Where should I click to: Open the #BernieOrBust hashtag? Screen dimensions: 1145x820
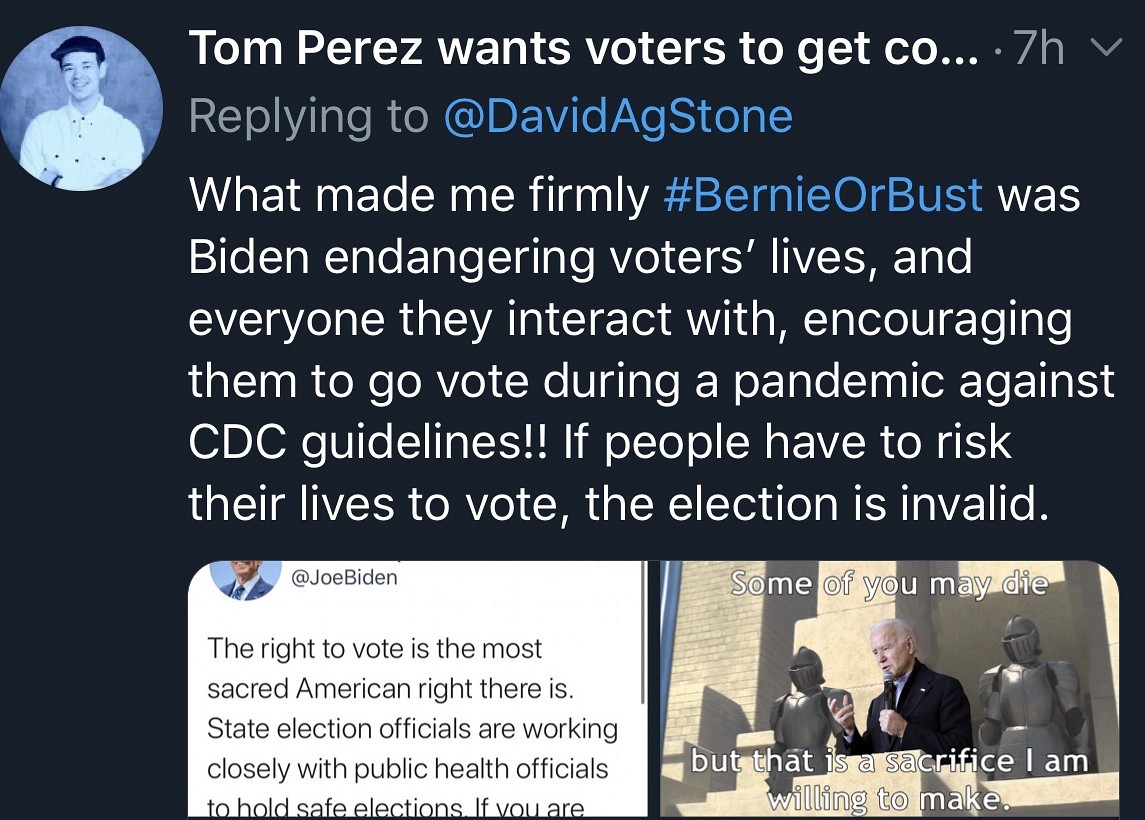coord(822,194)
